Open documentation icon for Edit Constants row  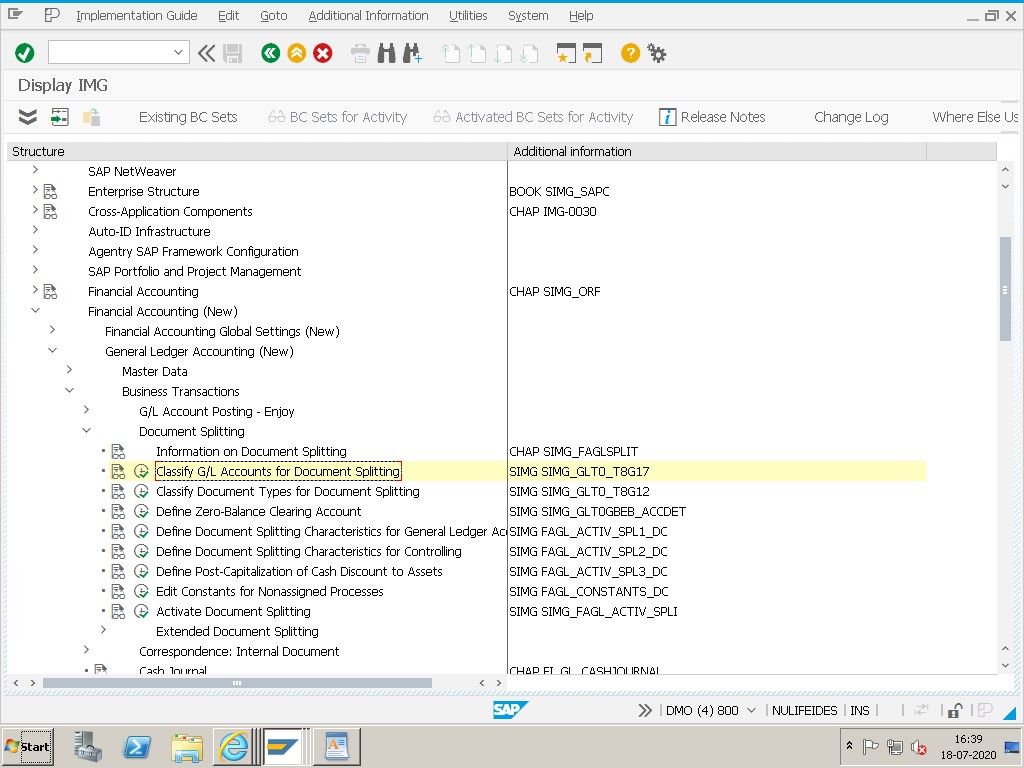click(x=118, y=592)
